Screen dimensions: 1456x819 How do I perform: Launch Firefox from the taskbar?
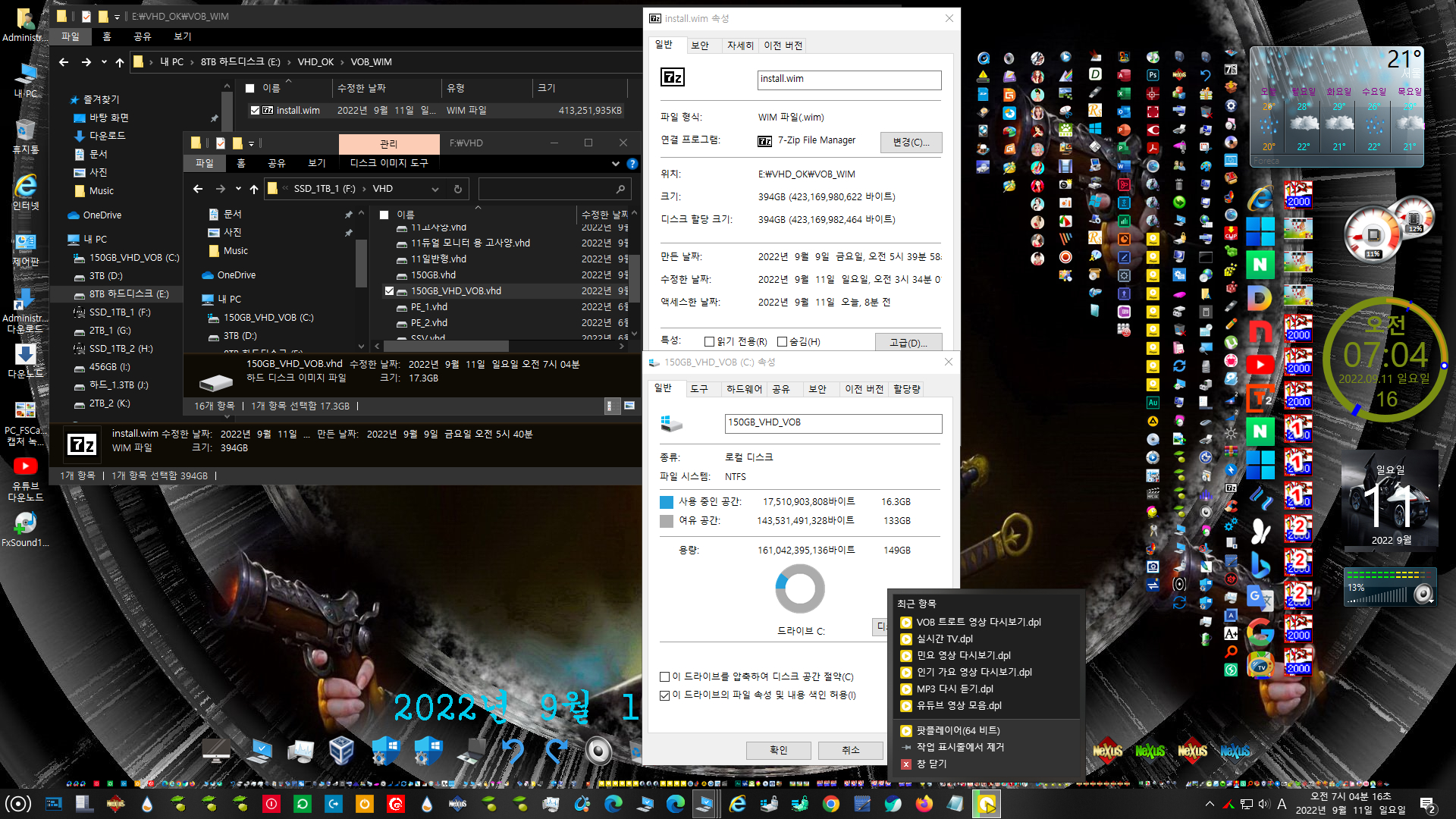tap(924, 804)
